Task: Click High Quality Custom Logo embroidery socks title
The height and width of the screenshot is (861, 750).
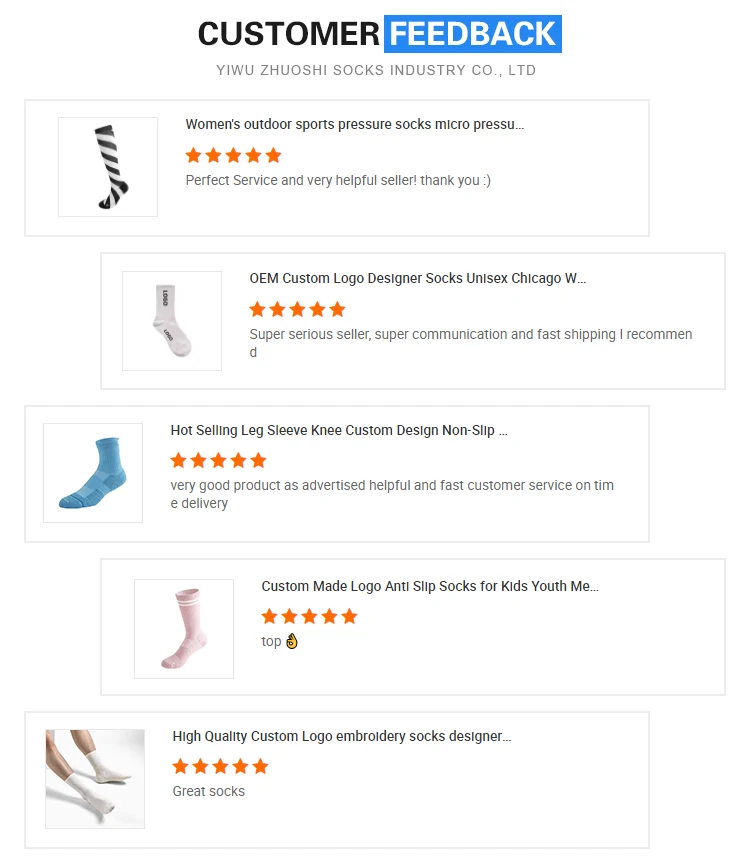Action: point(342,736)
